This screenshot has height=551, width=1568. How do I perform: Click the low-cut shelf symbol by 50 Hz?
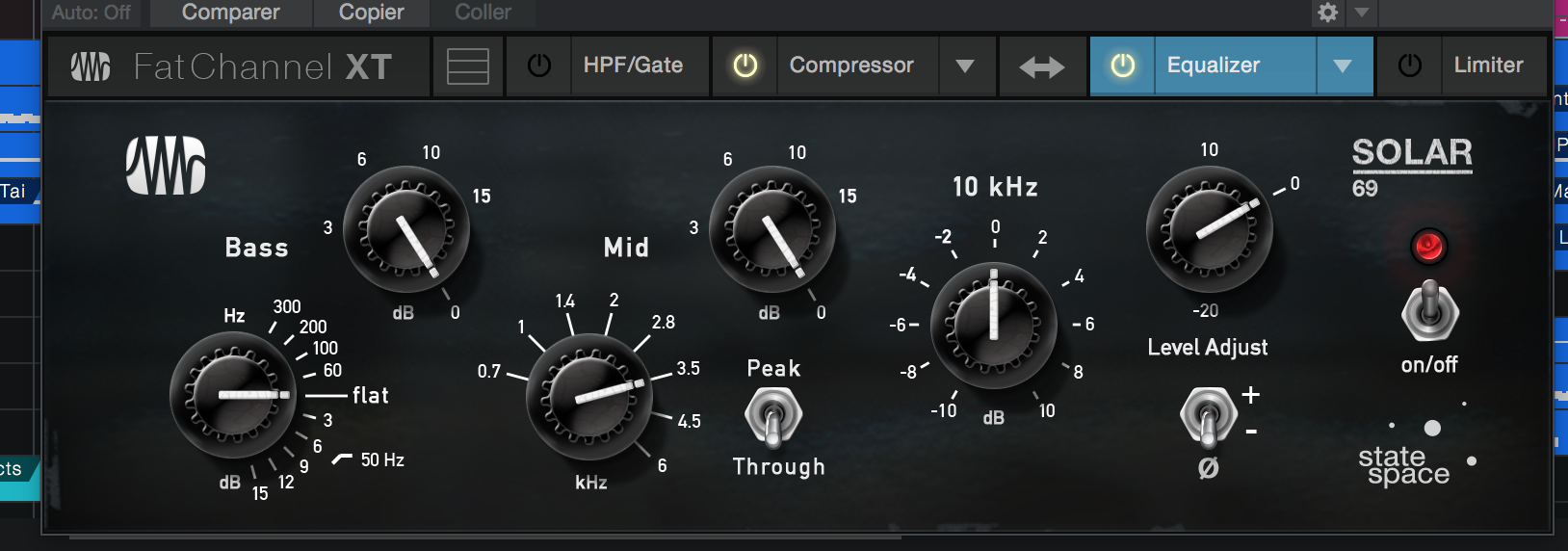tap(342, 459)
